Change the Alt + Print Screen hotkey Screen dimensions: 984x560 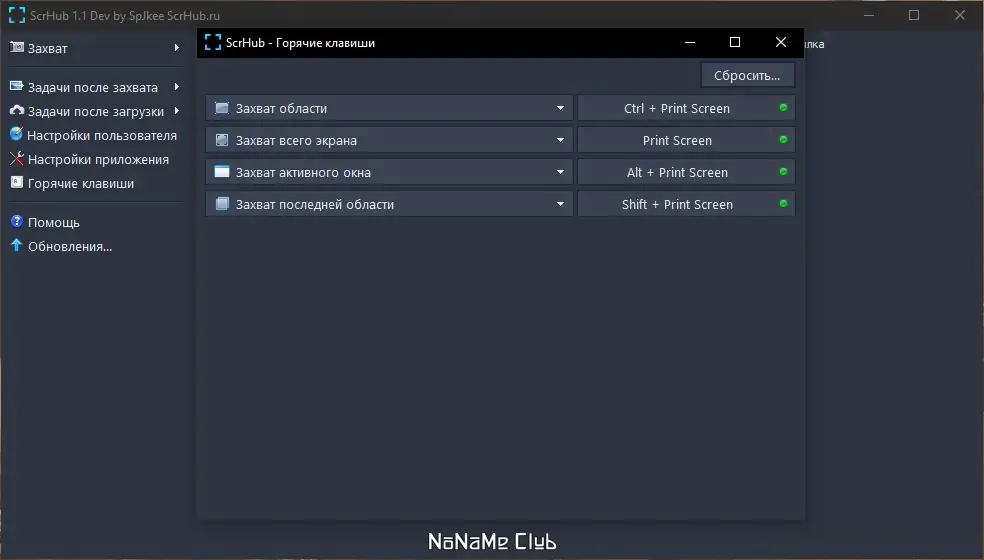point(686,172)
